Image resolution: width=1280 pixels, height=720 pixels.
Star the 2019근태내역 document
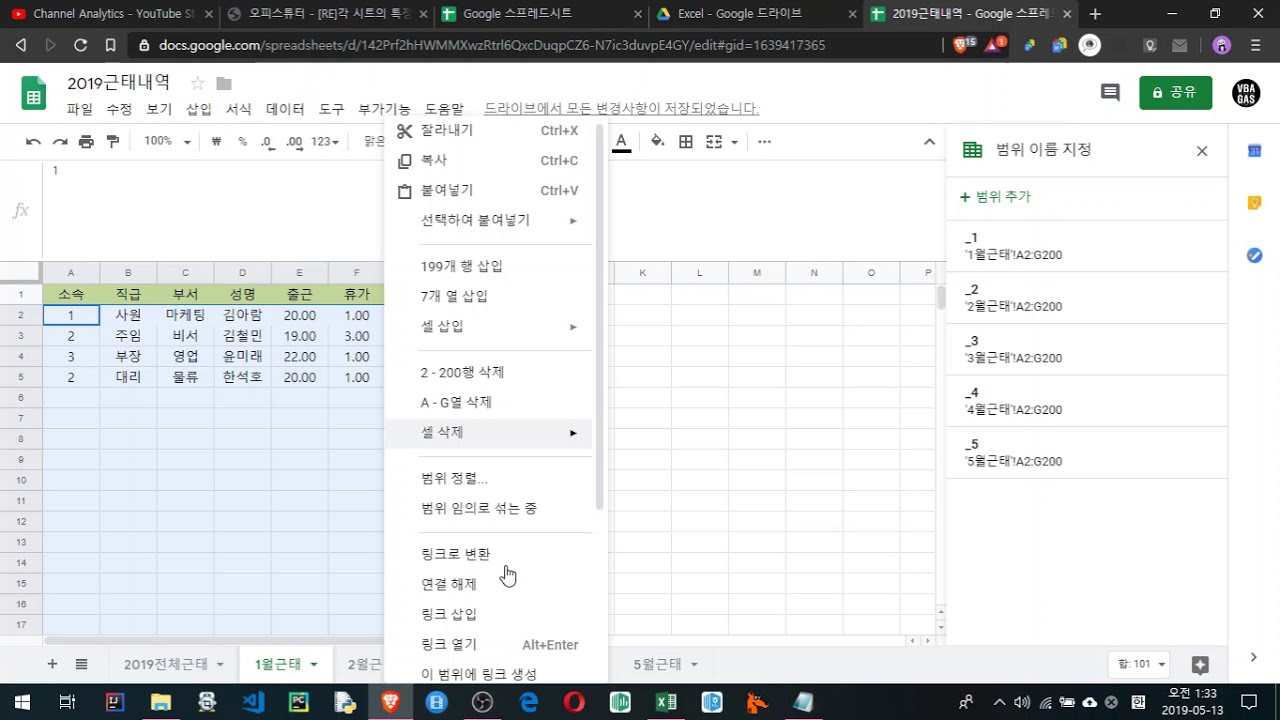(197, 83)
